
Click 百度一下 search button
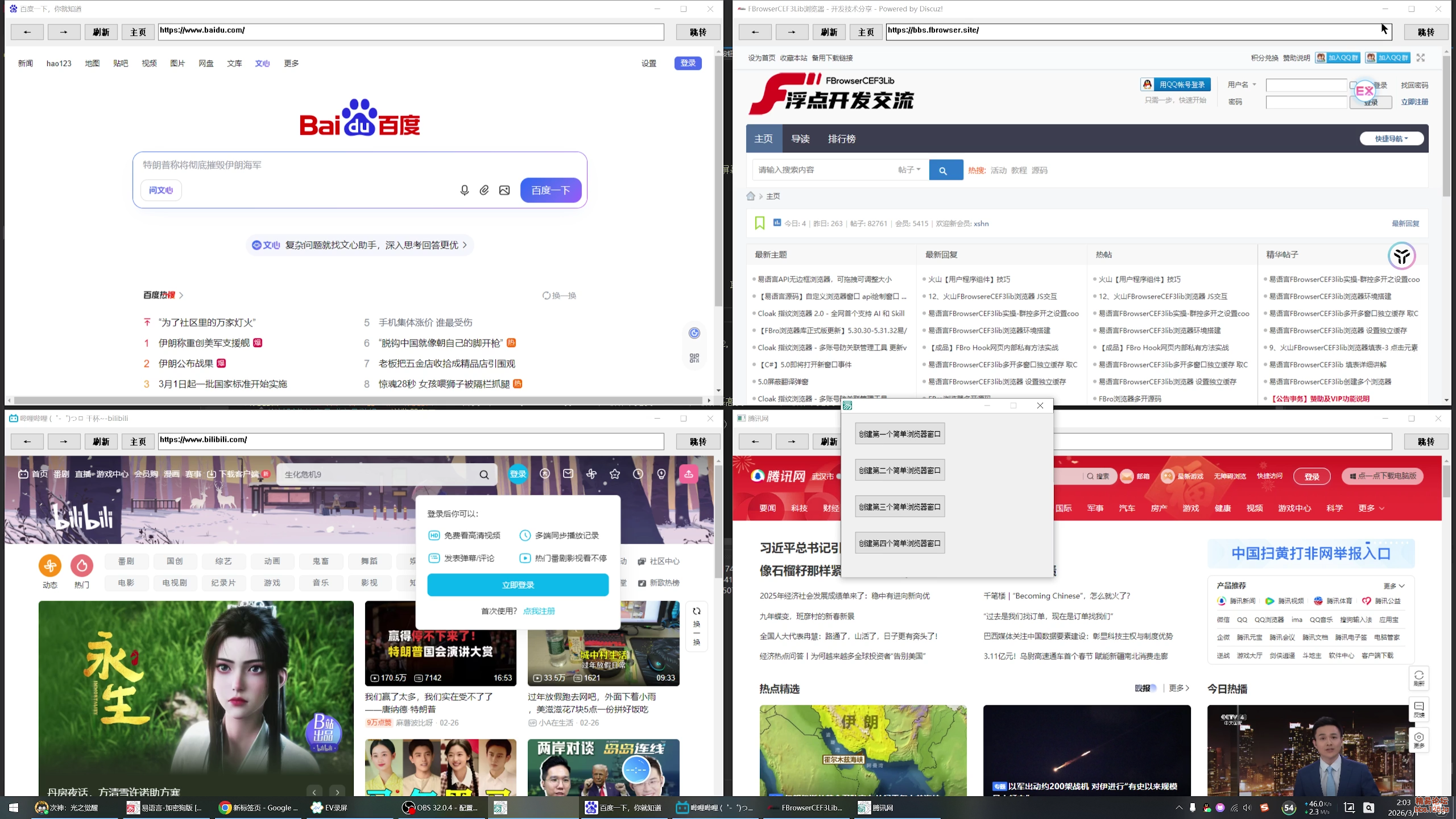coord(551,190)
